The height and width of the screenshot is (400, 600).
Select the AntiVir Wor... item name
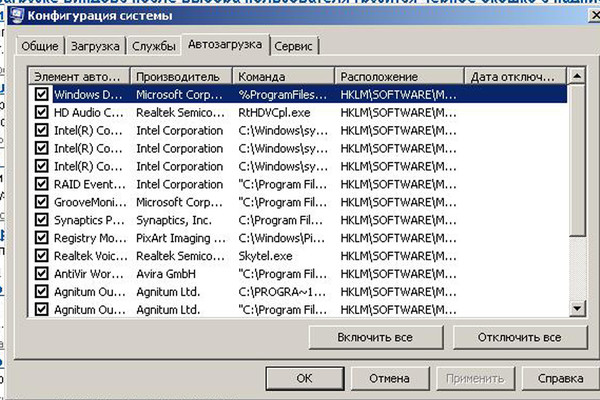click(88, 274)
